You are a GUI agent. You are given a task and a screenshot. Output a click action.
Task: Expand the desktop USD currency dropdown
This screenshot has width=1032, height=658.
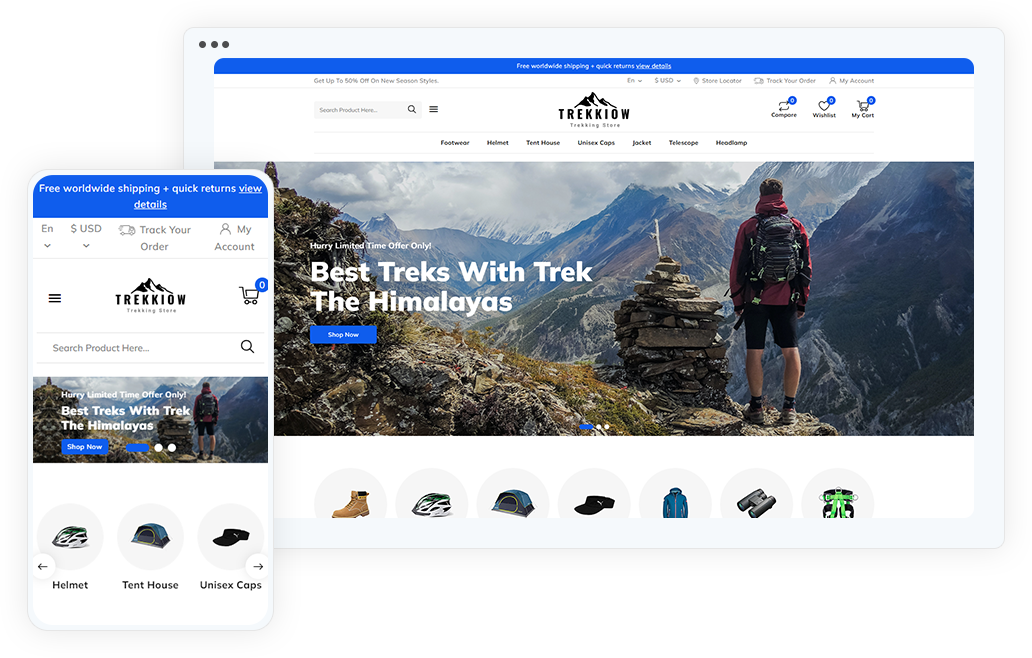[x=667, y=81]
